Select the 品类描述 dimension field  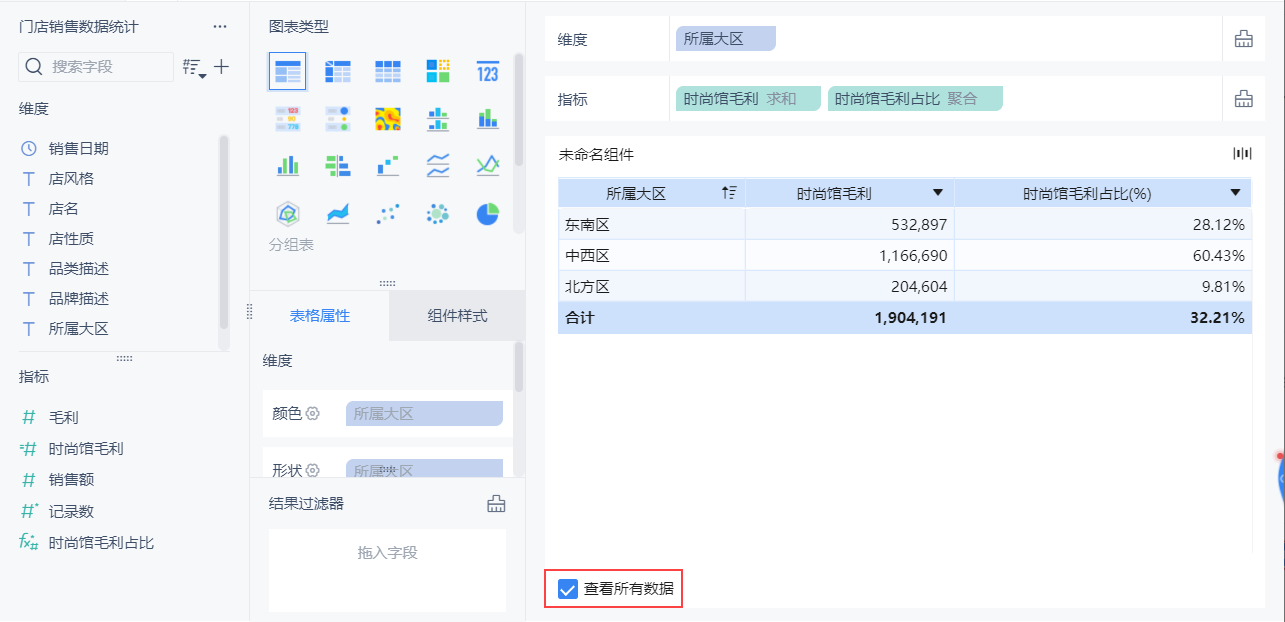point(79,268)
